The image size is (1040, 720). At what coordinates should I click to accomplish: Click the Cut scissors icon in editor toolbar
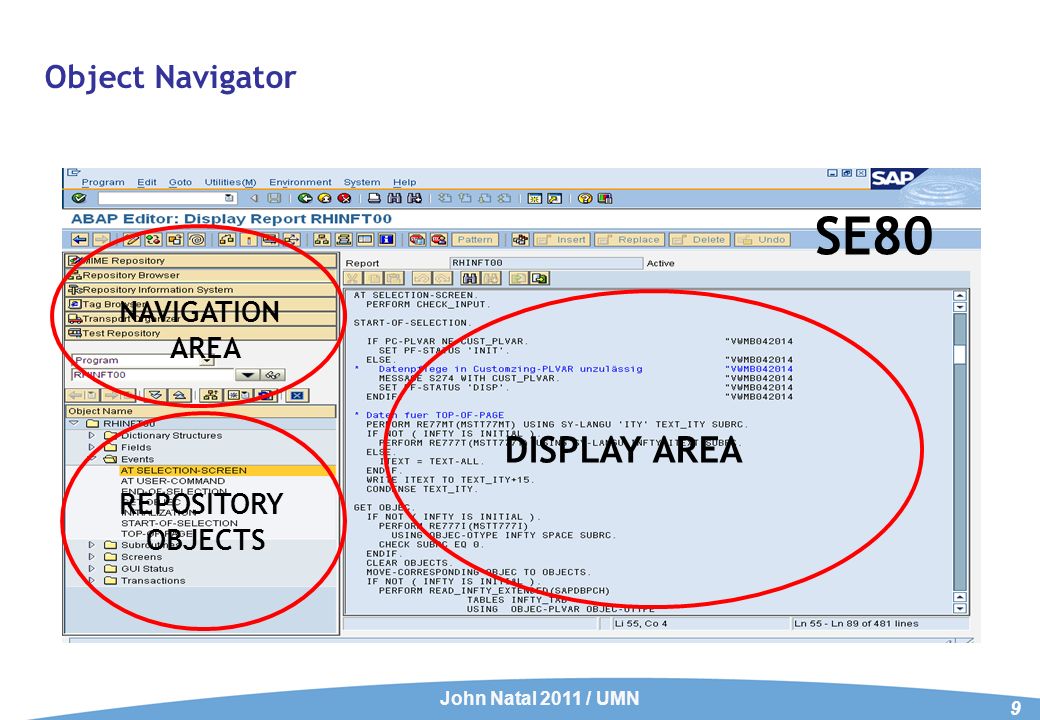pos(354,278)
